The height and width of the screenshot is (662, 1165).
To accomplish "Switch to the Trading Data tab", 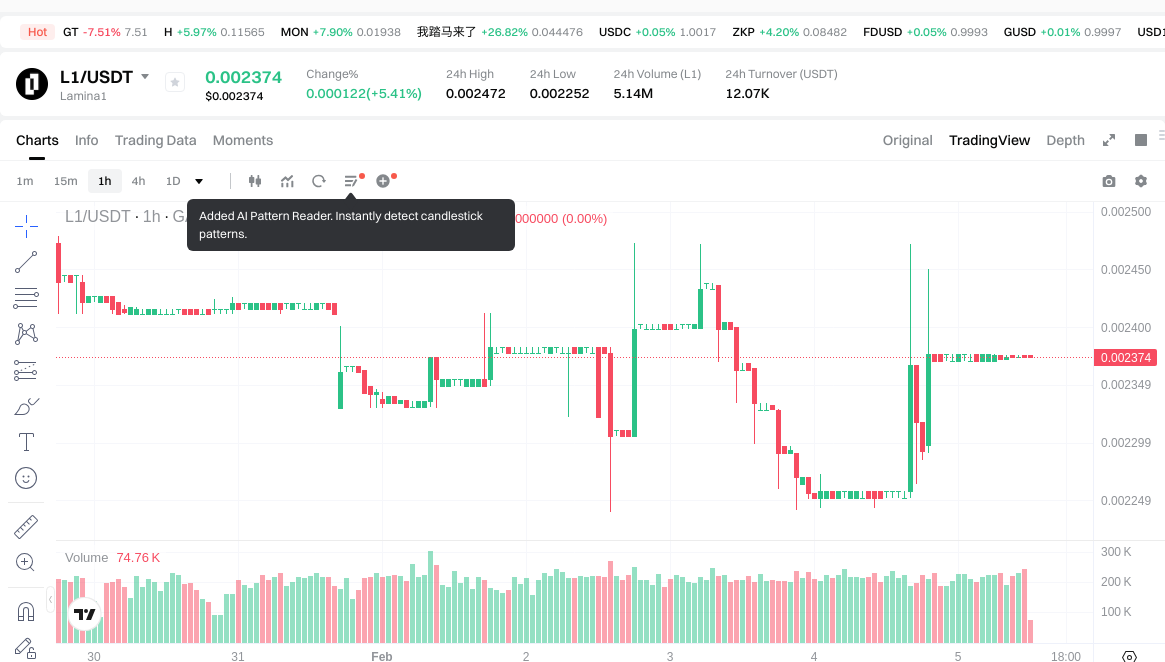I will pyautogui.click(x=155, y=140).
